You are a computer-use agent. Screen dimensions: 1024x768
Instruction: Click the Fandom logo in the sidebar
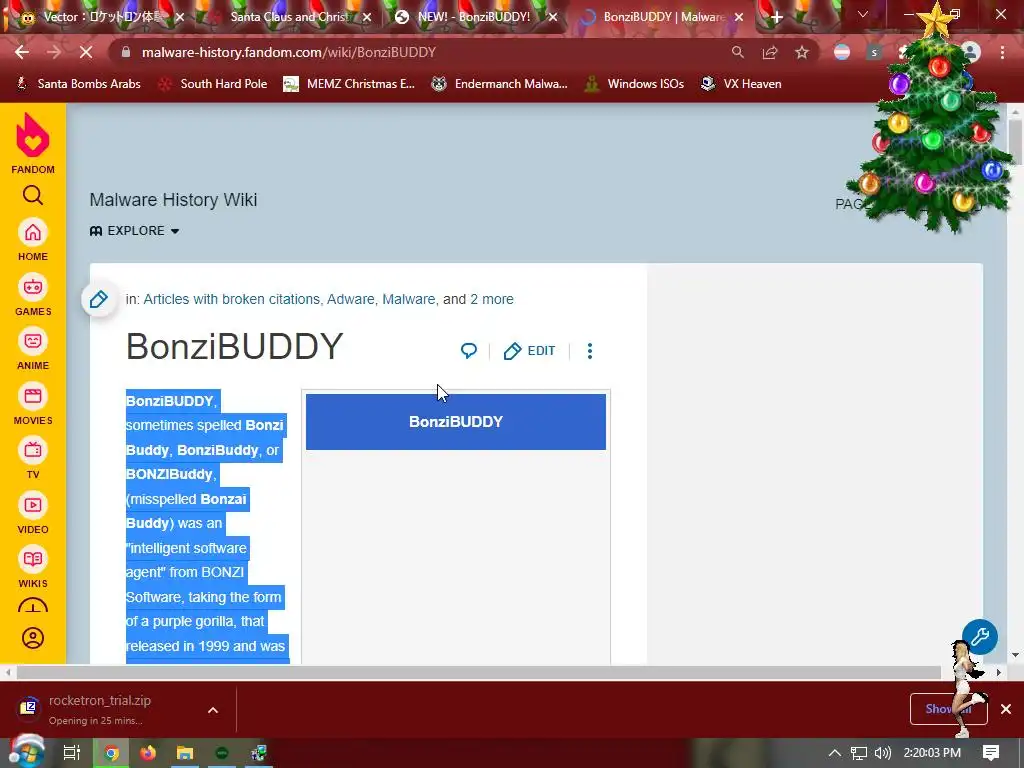point(33,143)
